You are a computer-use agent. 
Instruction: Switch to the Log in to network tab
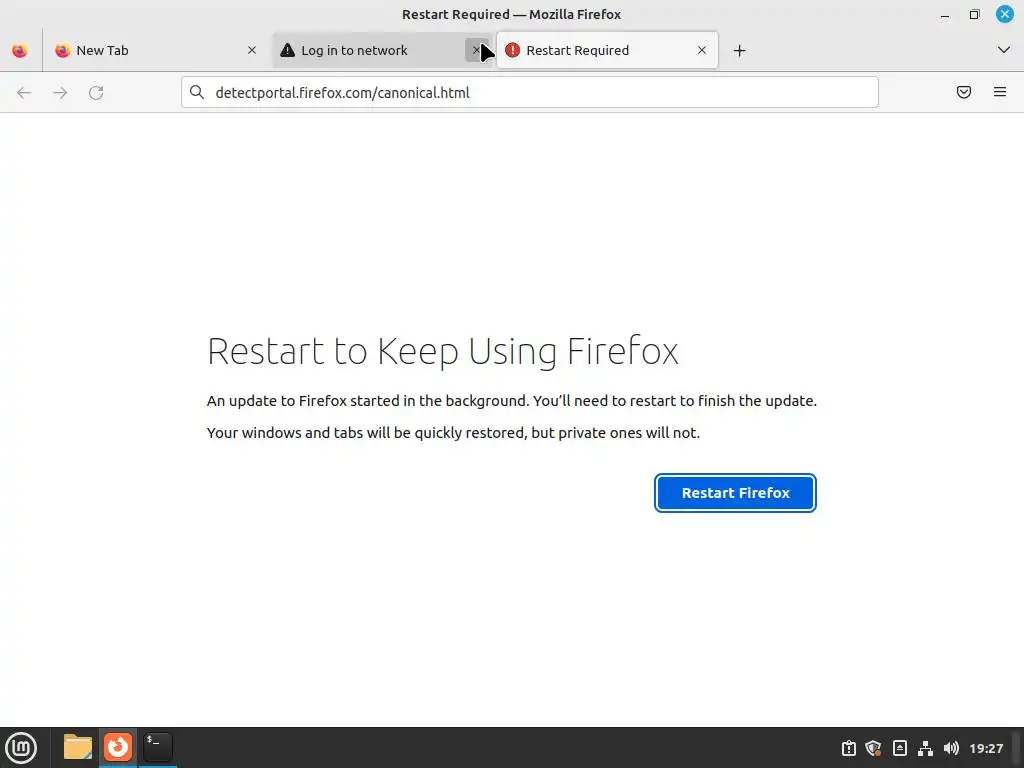click(383, 50)
